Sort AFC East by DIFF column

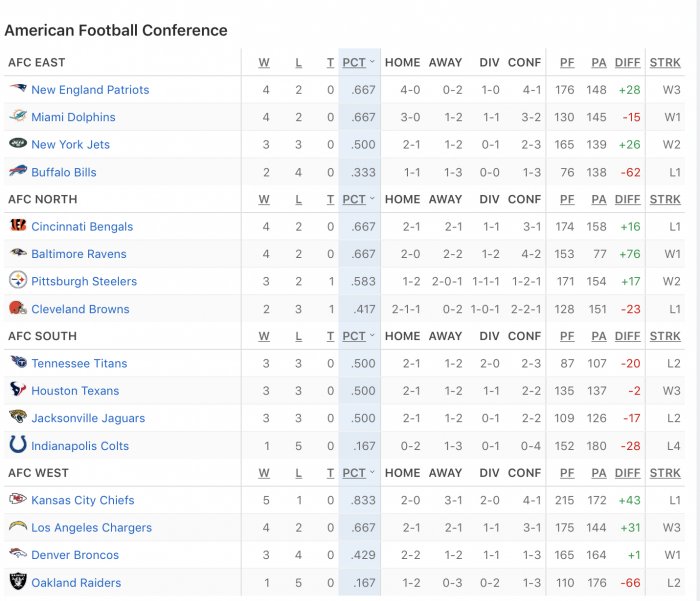627,63
